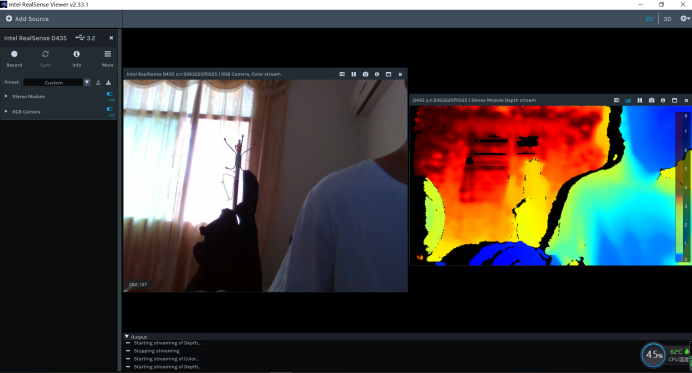Open device Info icon
Viewport: 692px width, 373px height.
[76, 54]
